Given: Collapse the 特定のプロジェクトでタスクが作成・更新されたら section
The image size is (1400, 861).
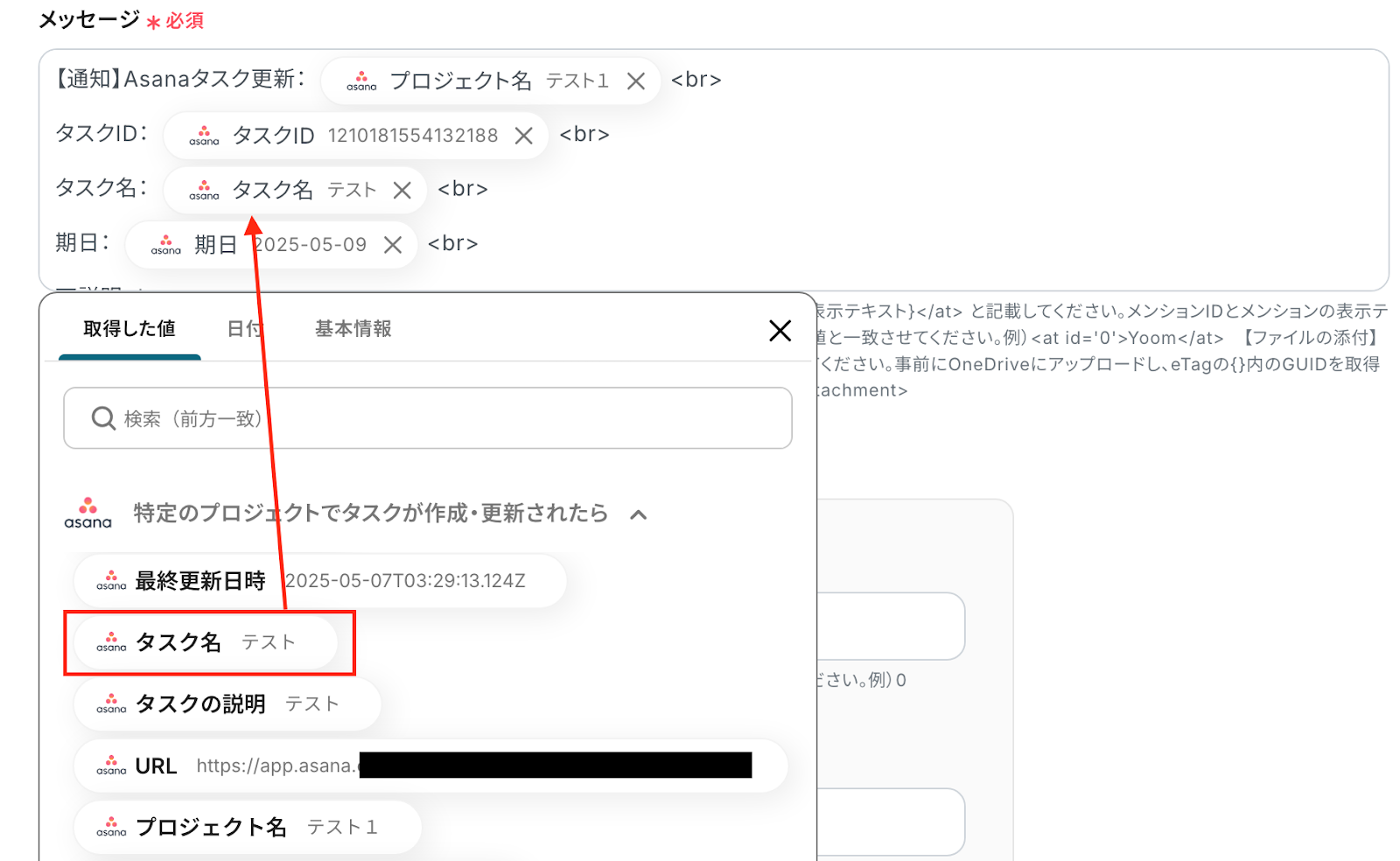Looking at the screenshot, I should (639, 514).
